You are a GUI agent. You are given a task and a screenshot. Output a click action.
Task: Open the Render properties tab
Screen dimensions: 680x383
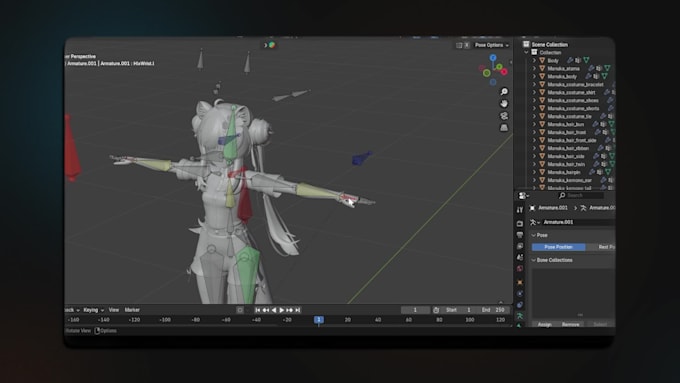click(520, 223)
